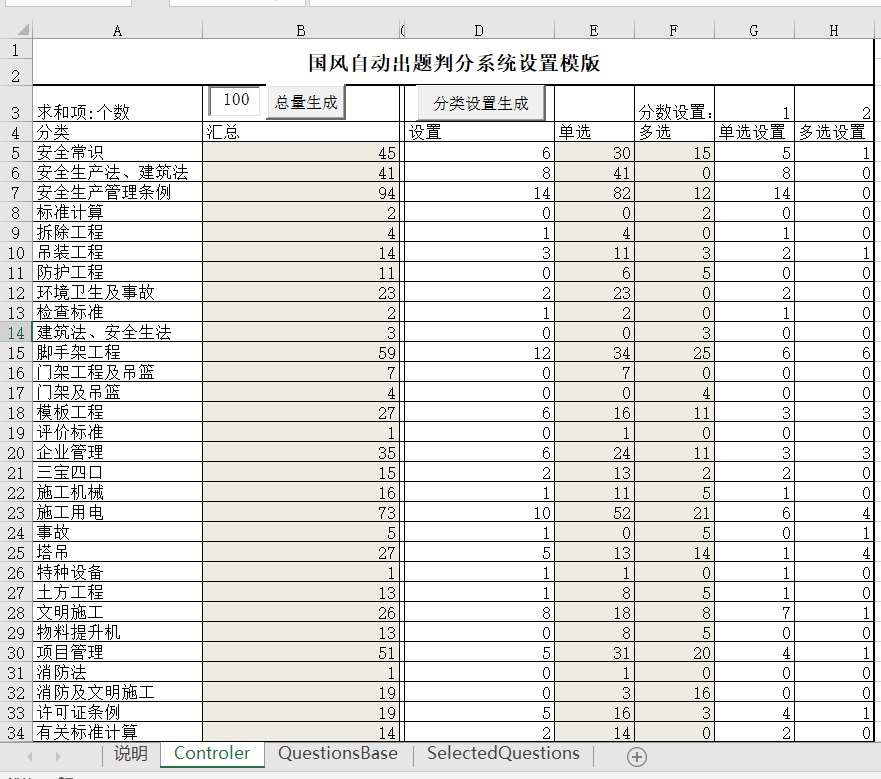The height and width of the screenshot is (779, 881).
Task: Select column G header
Action: click(753, 30)
